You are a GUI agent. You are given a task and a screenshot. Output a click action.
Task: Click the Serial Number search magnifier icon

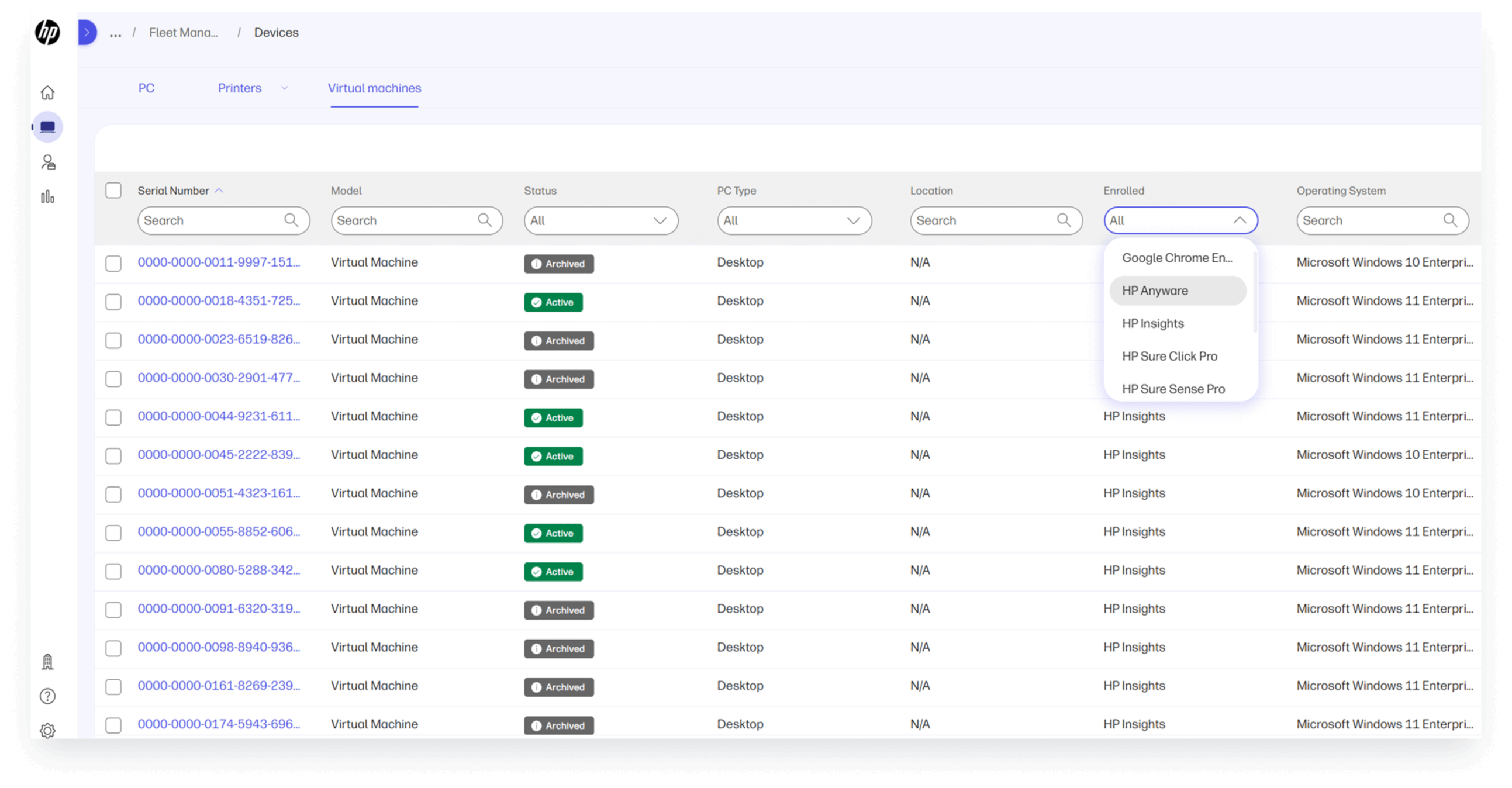(x=291, y=220)
